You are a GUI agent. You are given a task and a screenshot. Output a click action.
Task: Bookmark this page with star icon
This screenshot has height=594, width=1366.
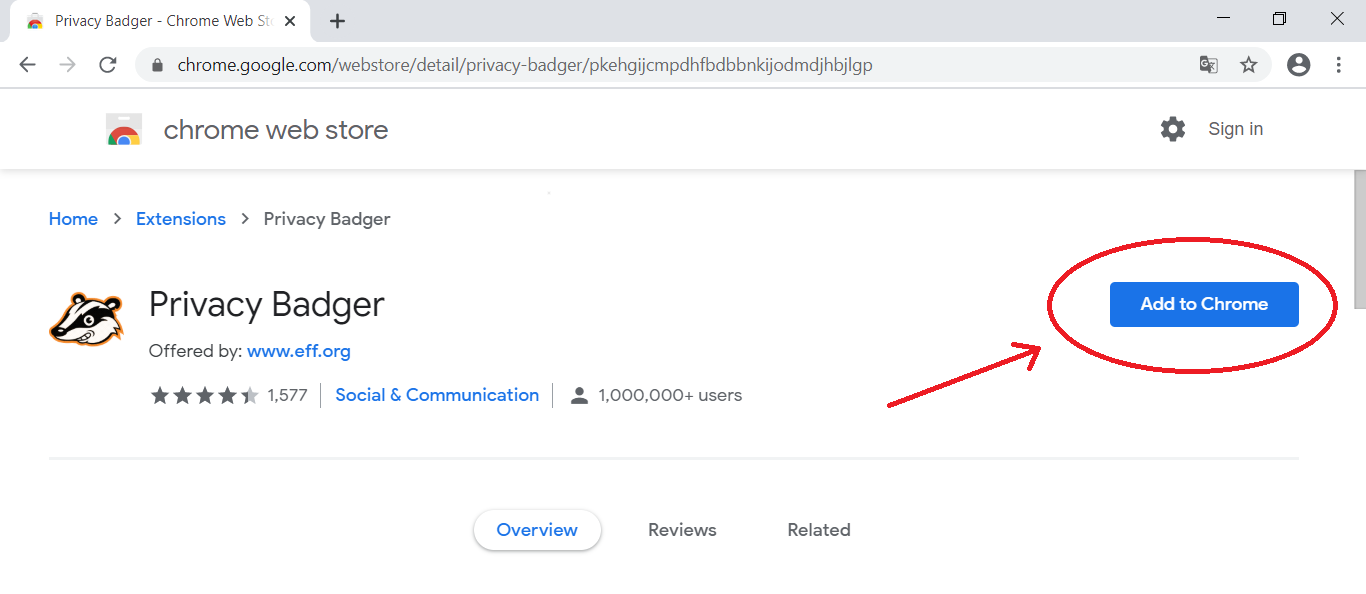1248,65
